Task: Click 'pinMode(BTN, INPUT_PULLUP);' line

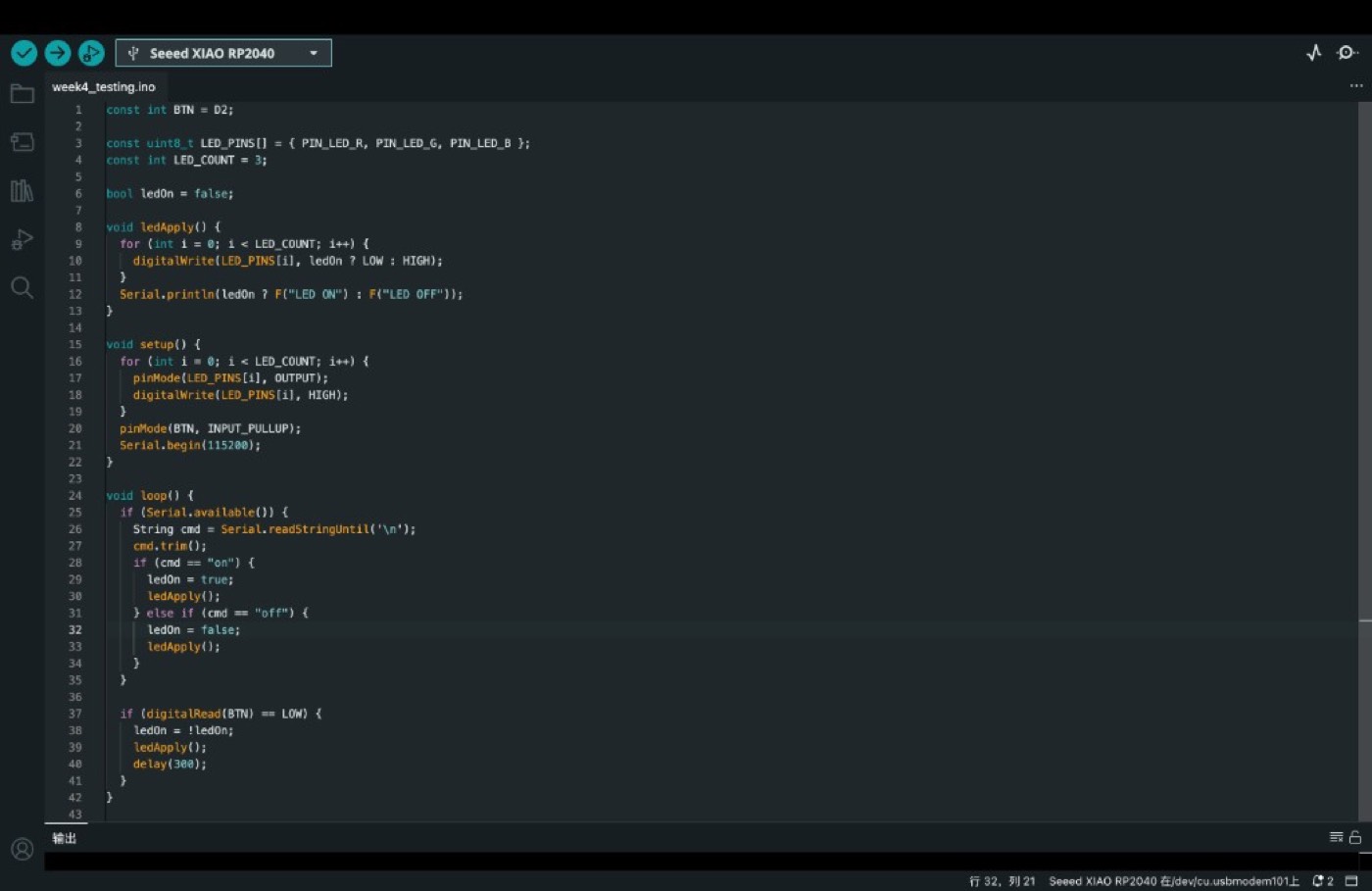Action: [x=210, y=428]
